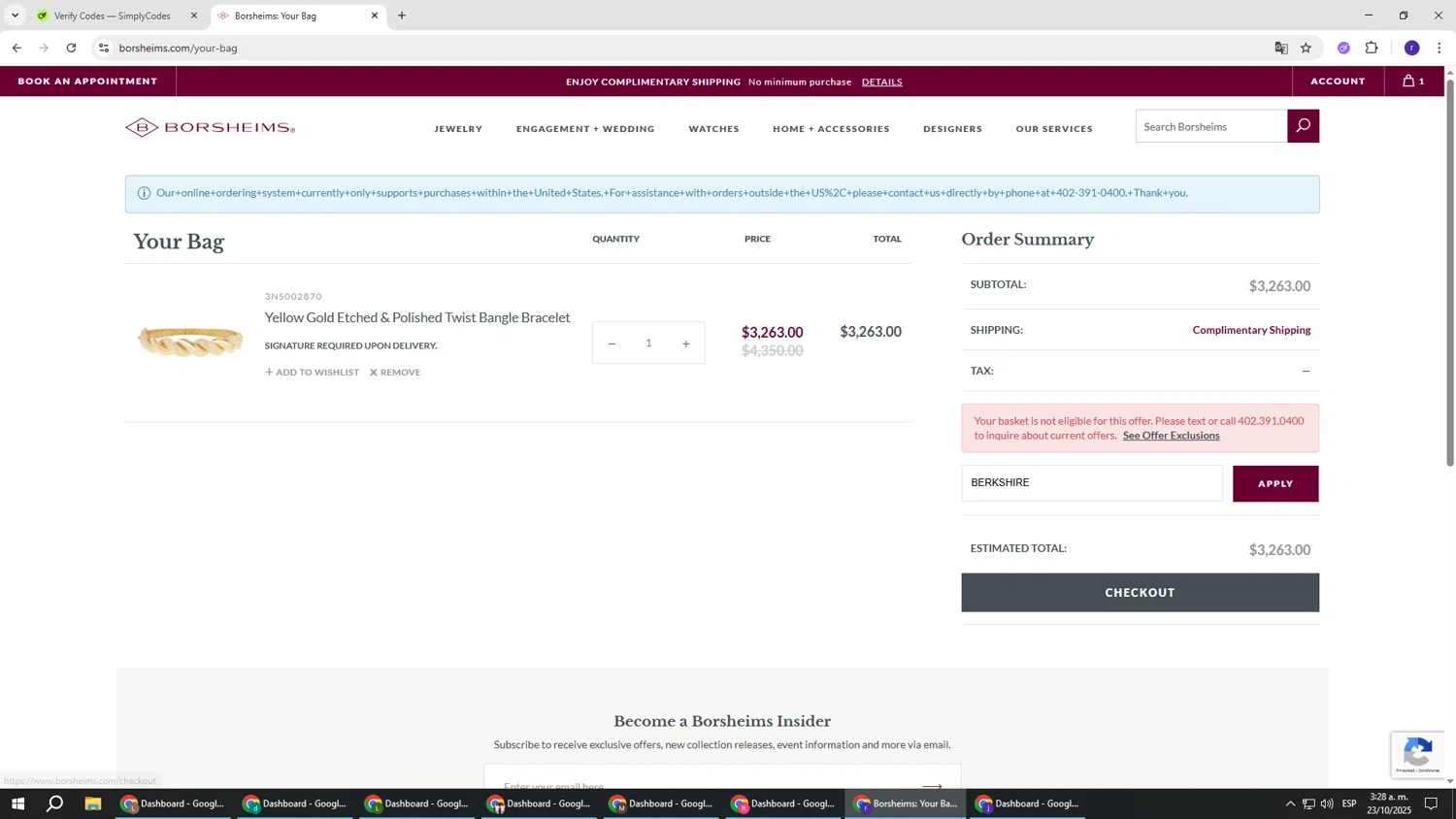Open the network icon in system tray

pos(1307,803)
